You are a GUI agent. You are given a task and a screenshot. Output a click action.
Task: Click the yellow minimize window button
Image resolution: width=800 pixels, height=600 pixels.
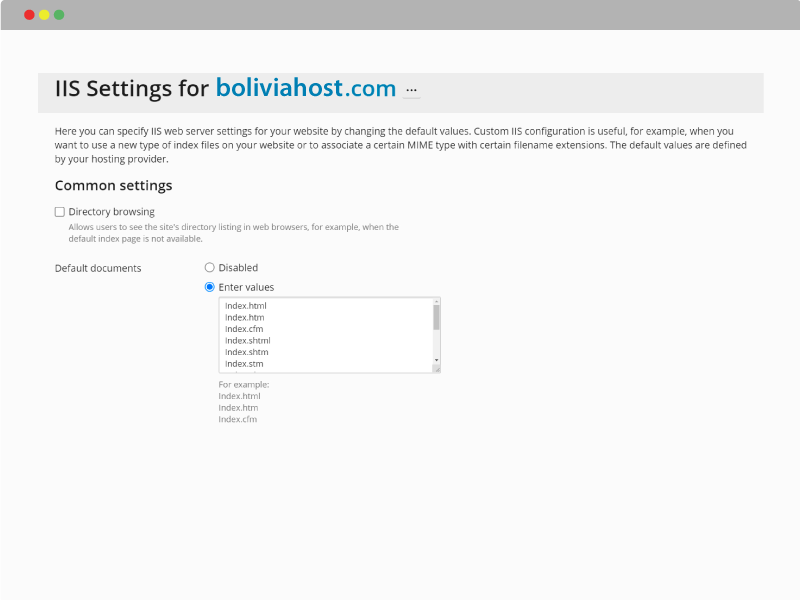[44, 15]
